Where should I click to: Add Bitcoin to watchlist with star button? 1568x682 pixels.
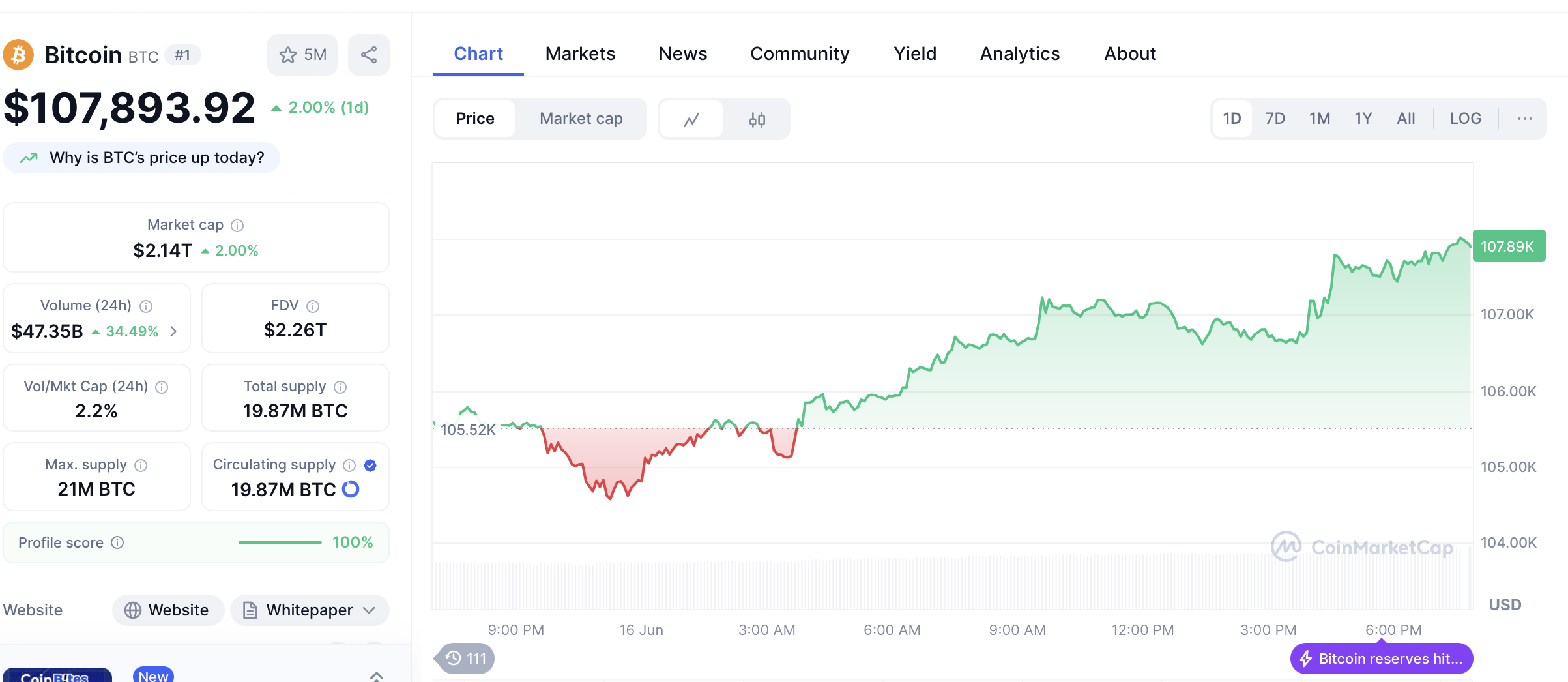point(302,55)
